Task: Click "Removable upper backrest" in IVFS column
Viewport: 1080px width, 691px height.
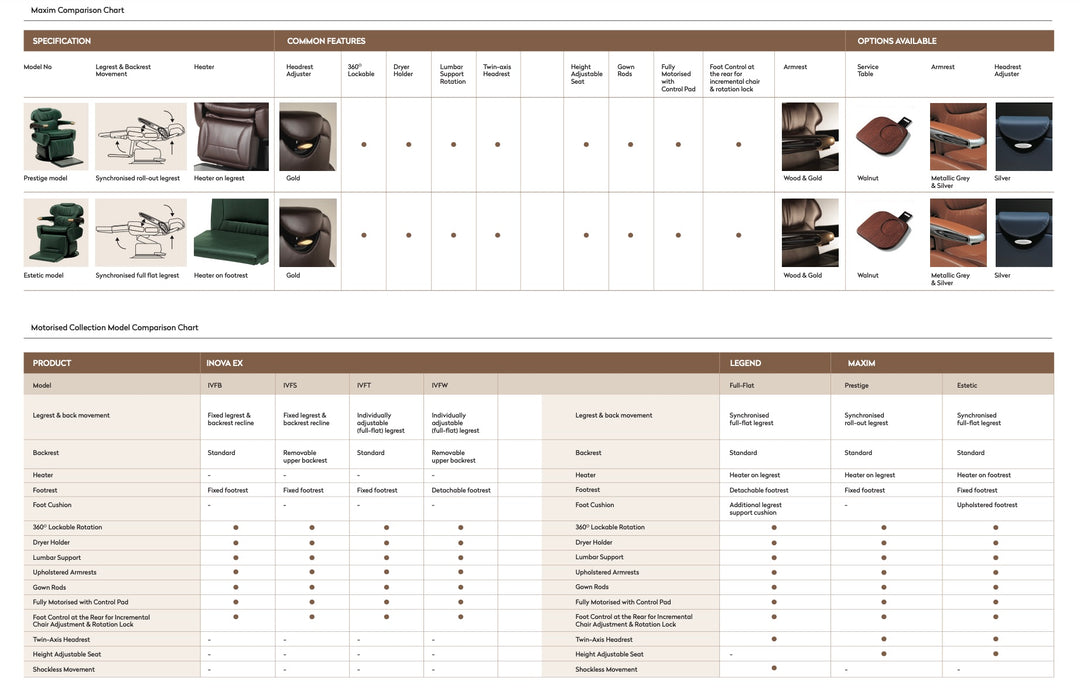Action: coord(305,457)
